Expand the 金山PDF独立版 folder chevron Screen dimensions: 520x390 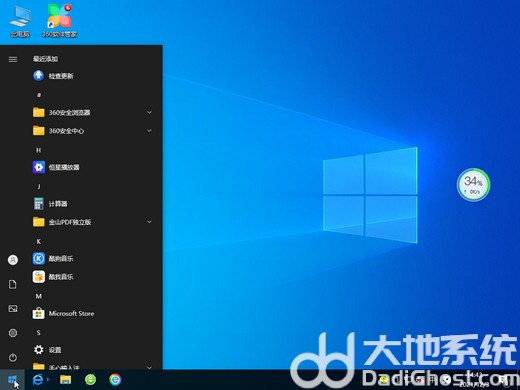149,222
